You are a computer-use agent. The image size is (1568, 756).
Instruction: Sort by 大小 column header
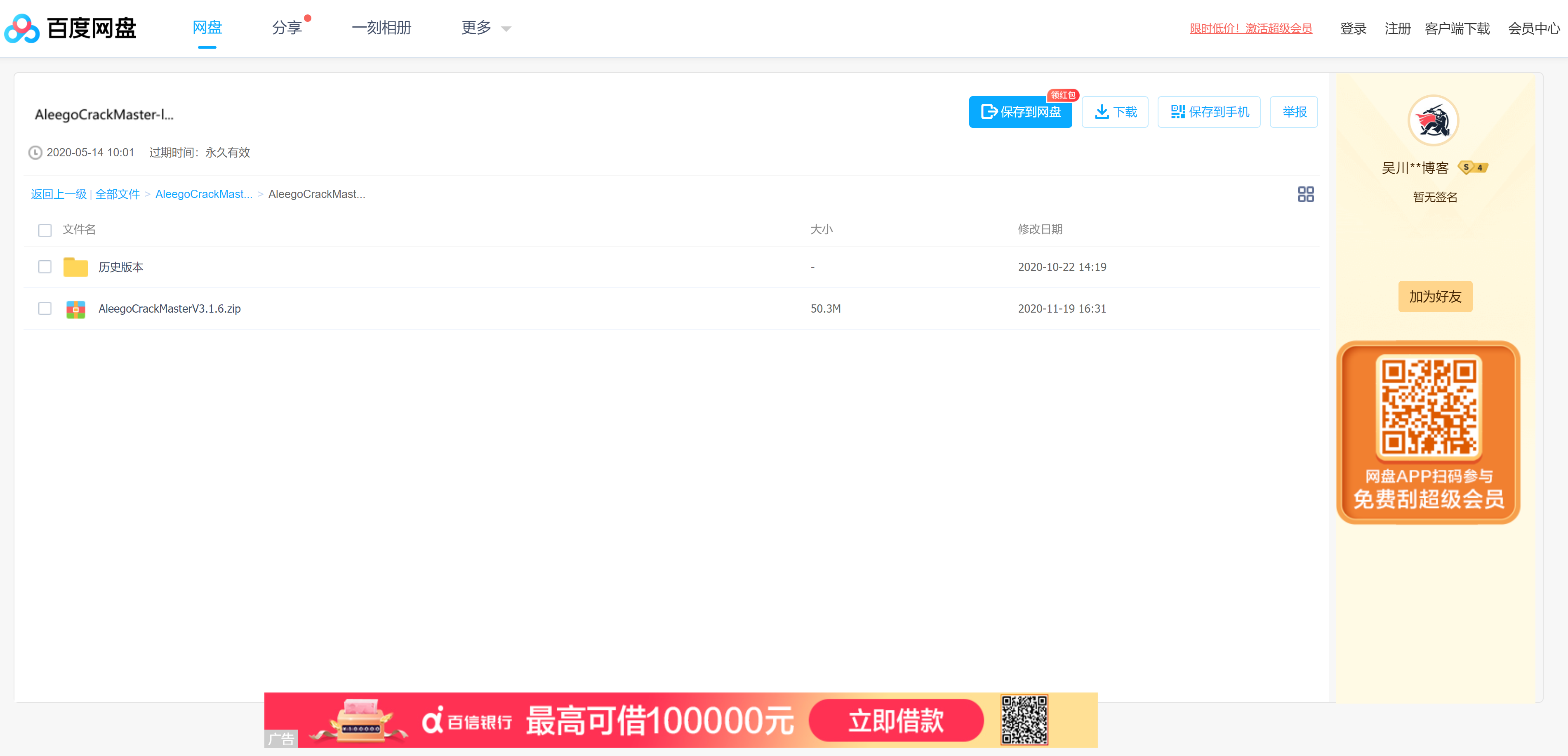click(x=821, y=229)
